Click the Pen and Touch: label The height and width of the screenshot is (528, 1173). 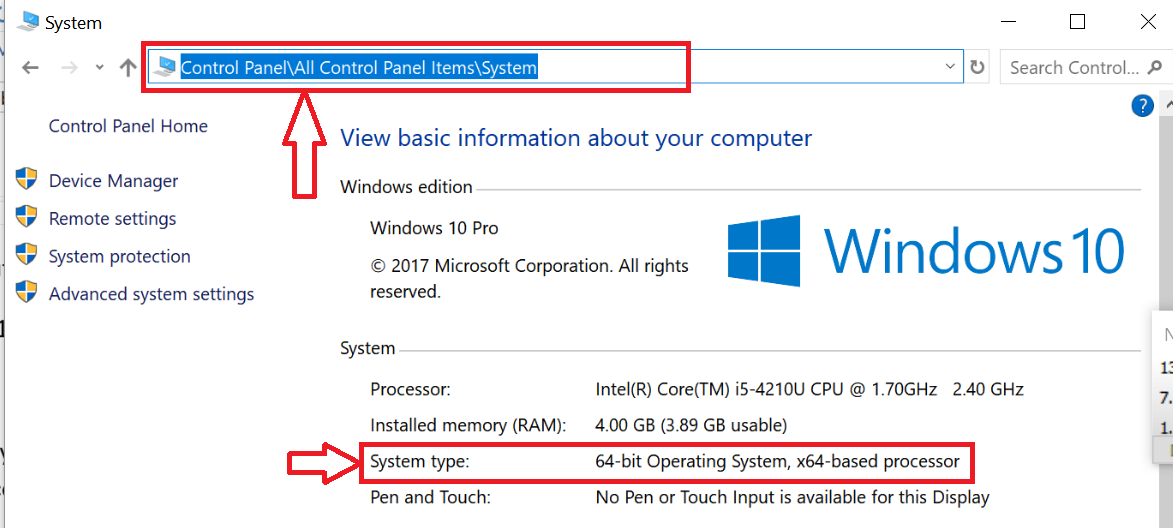tap(431, 497)
